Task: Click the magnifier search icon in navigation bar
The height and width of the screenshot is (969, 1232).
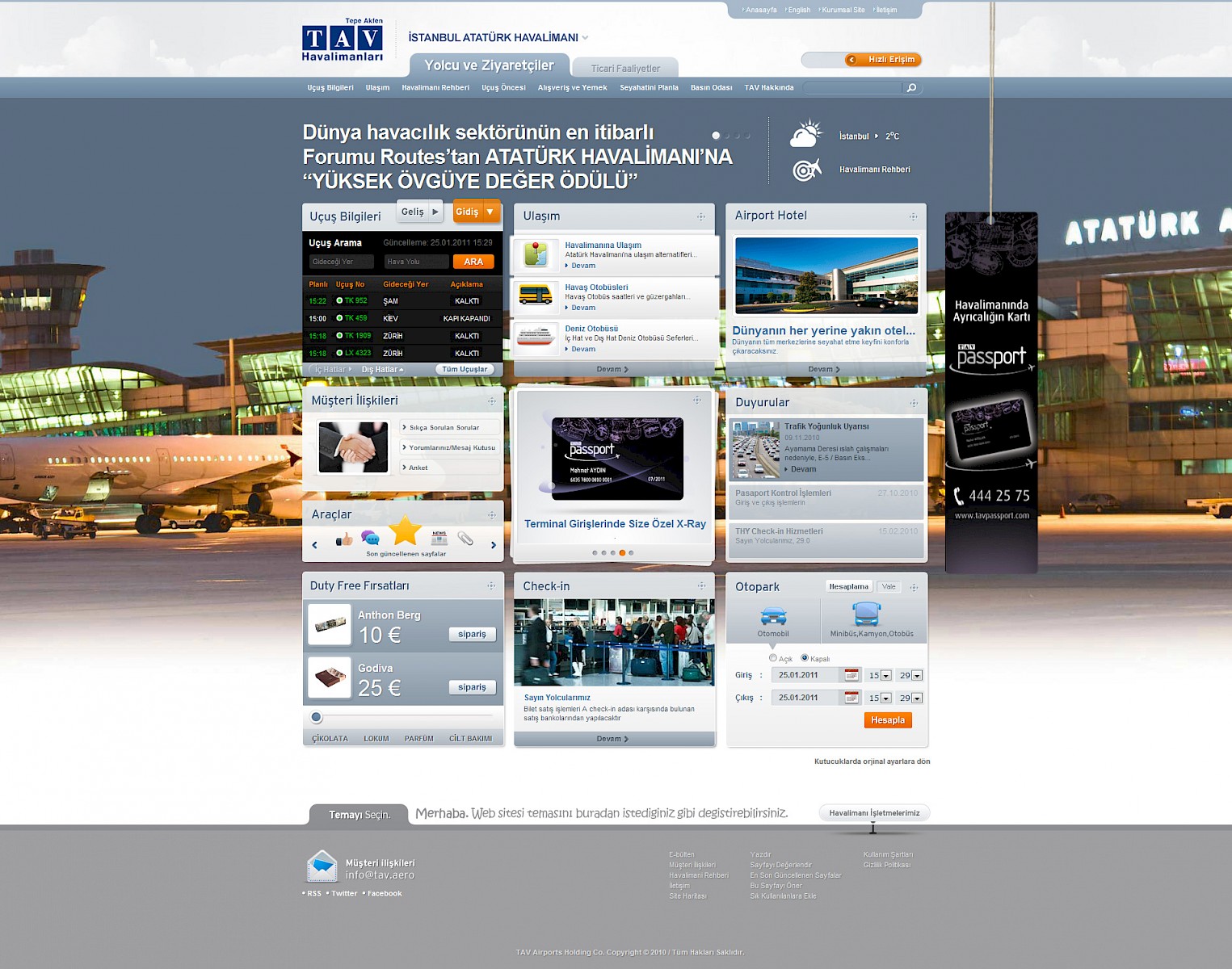Action: point(911,88)
